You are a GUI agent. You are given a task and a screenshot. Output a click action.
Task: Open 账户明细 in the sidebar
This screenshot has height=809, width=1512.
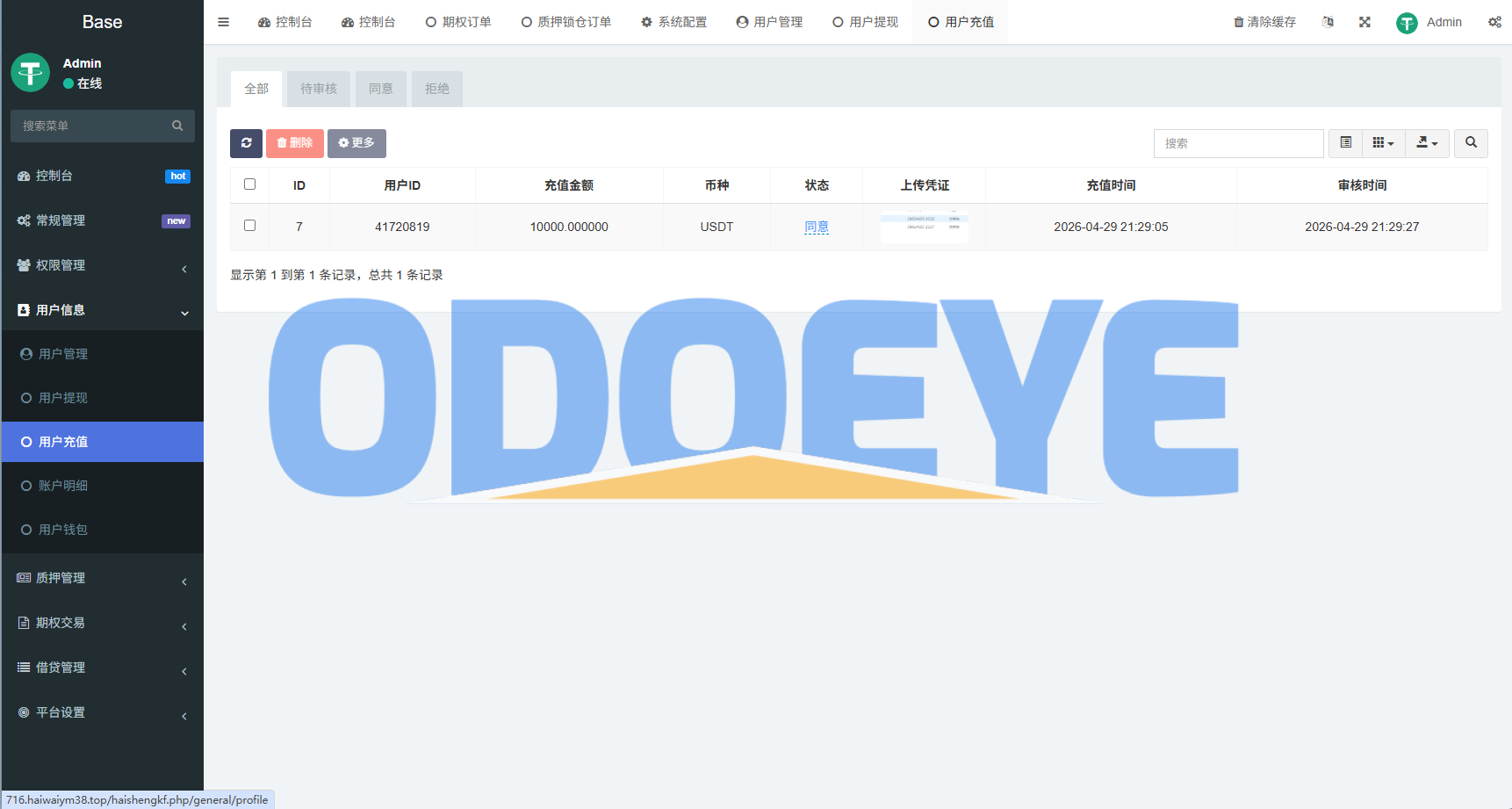point(103,486)
